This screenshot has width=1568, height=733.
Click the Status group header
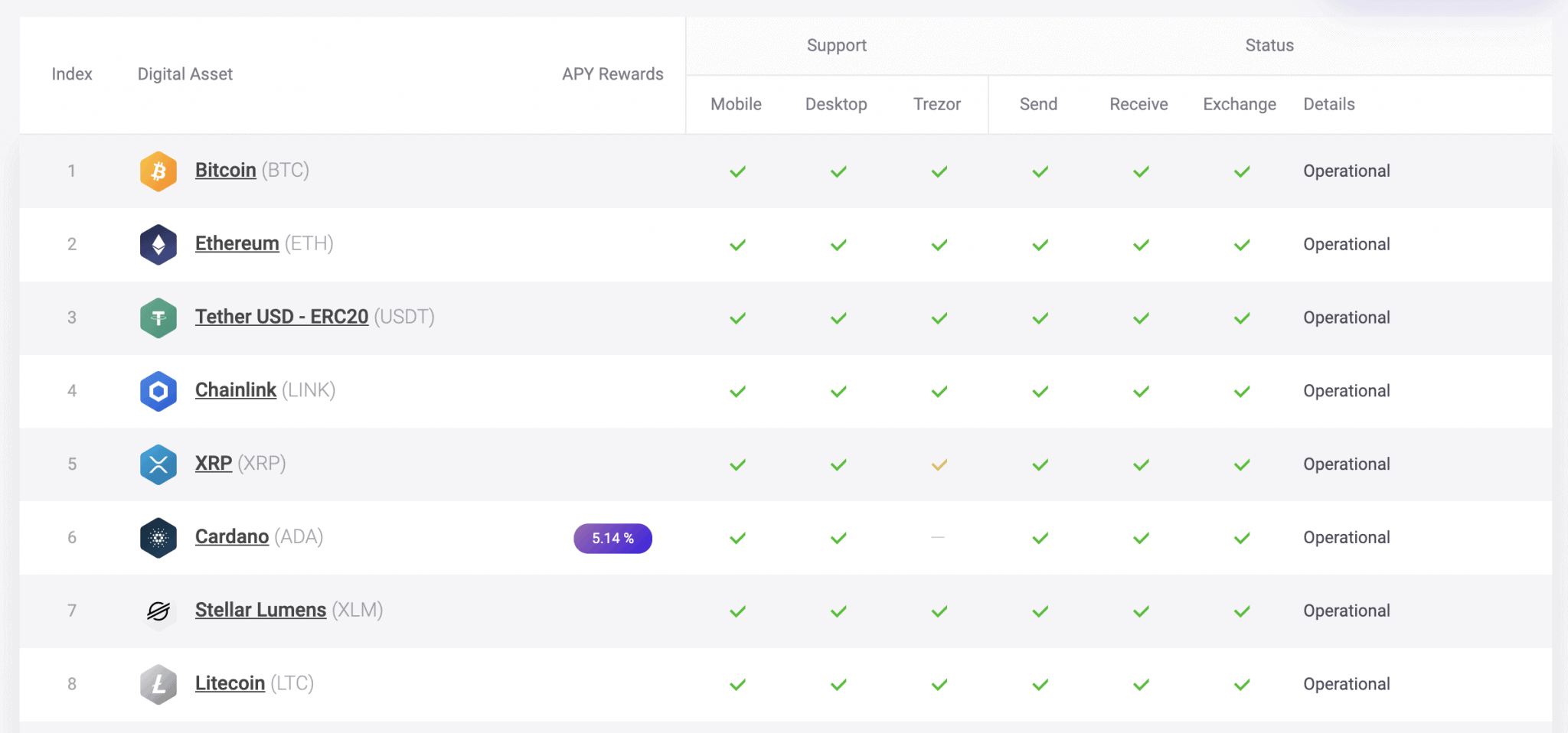[x=1269, y=45]
